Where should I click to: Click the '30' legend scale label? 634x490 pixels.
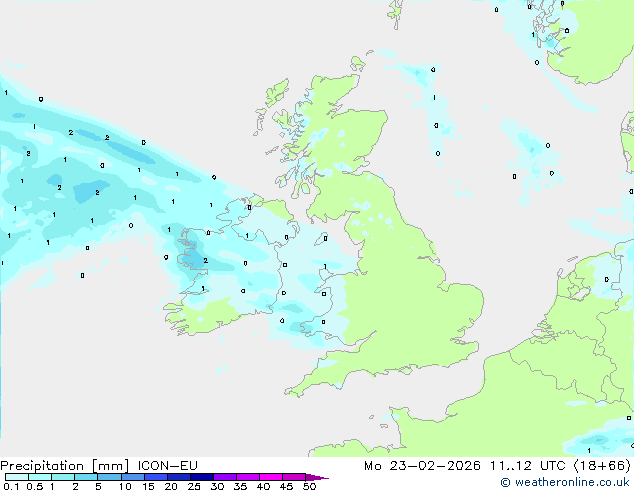pos(217,486)
